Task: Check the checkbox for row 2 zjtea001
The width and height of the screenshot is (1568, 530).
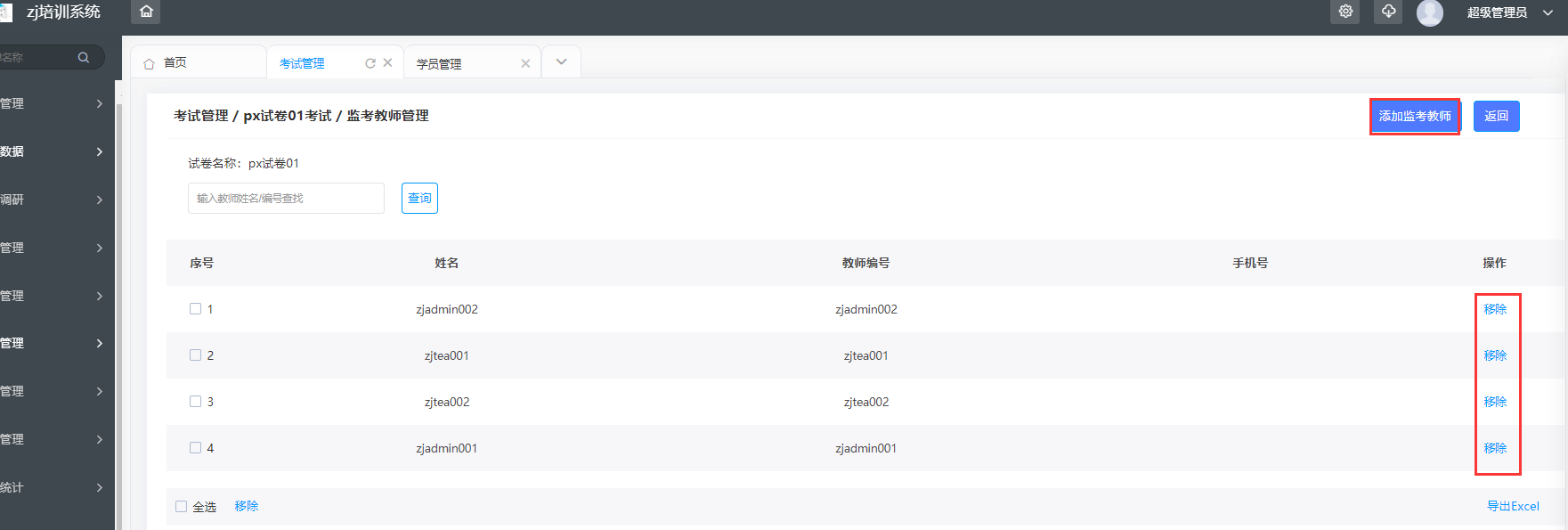Action: tap(195, 355)
